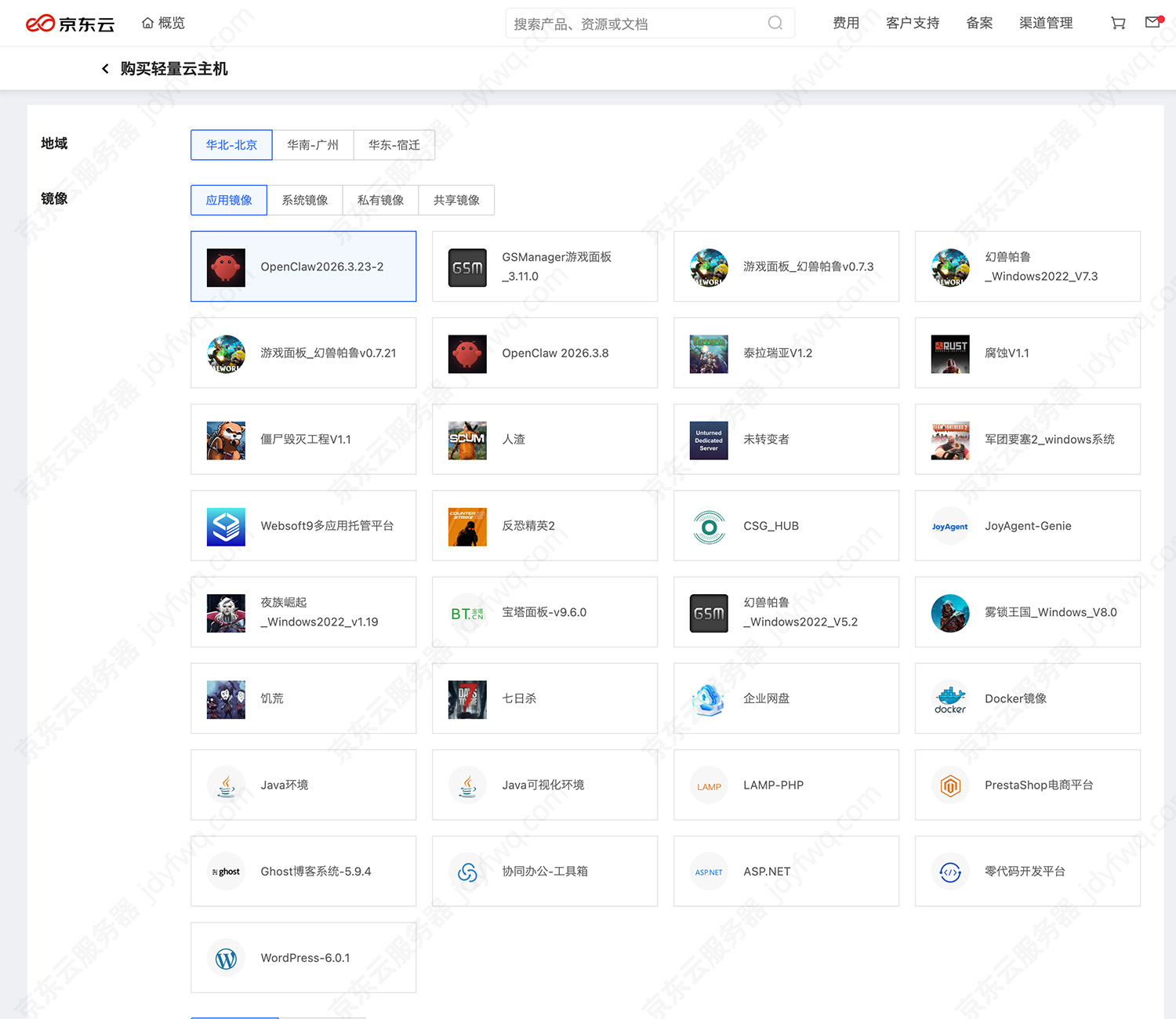Choose the 反恐精英2 Counter-Strike icon
This screenshot has width=1176, height=1019.
467,527
